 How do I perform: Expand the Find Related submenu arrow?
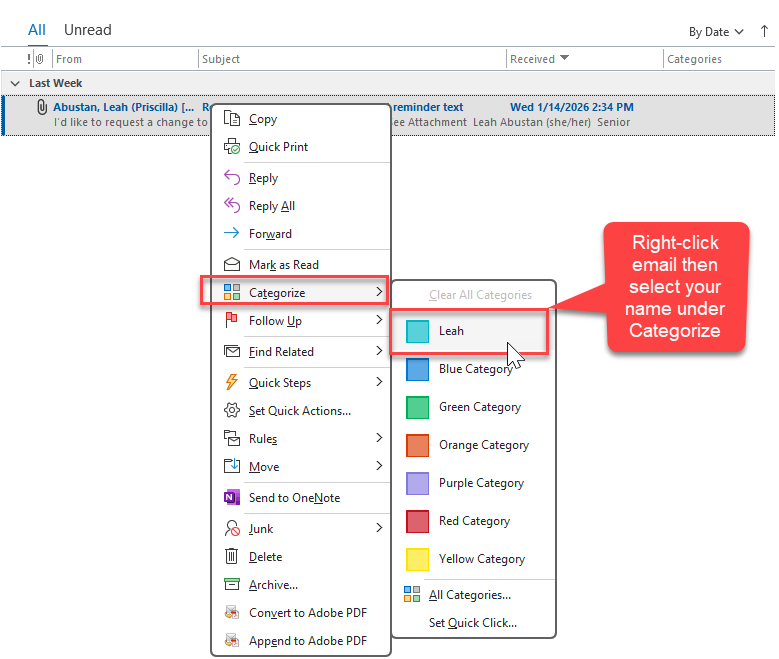point(379,351)
